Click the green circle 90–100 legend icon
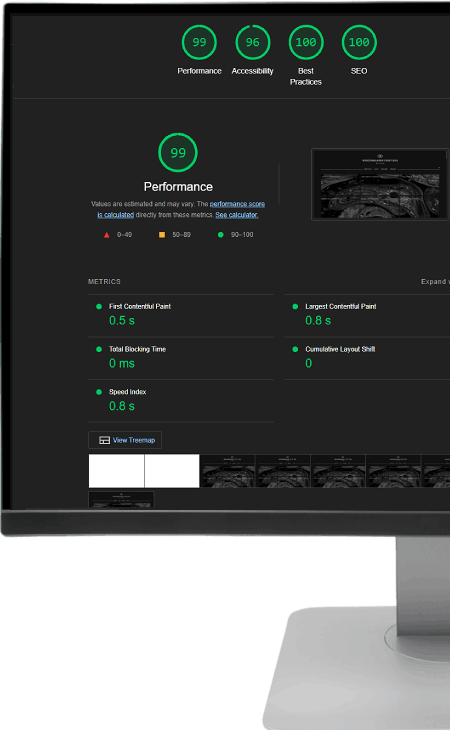 (x=221, y=235)
